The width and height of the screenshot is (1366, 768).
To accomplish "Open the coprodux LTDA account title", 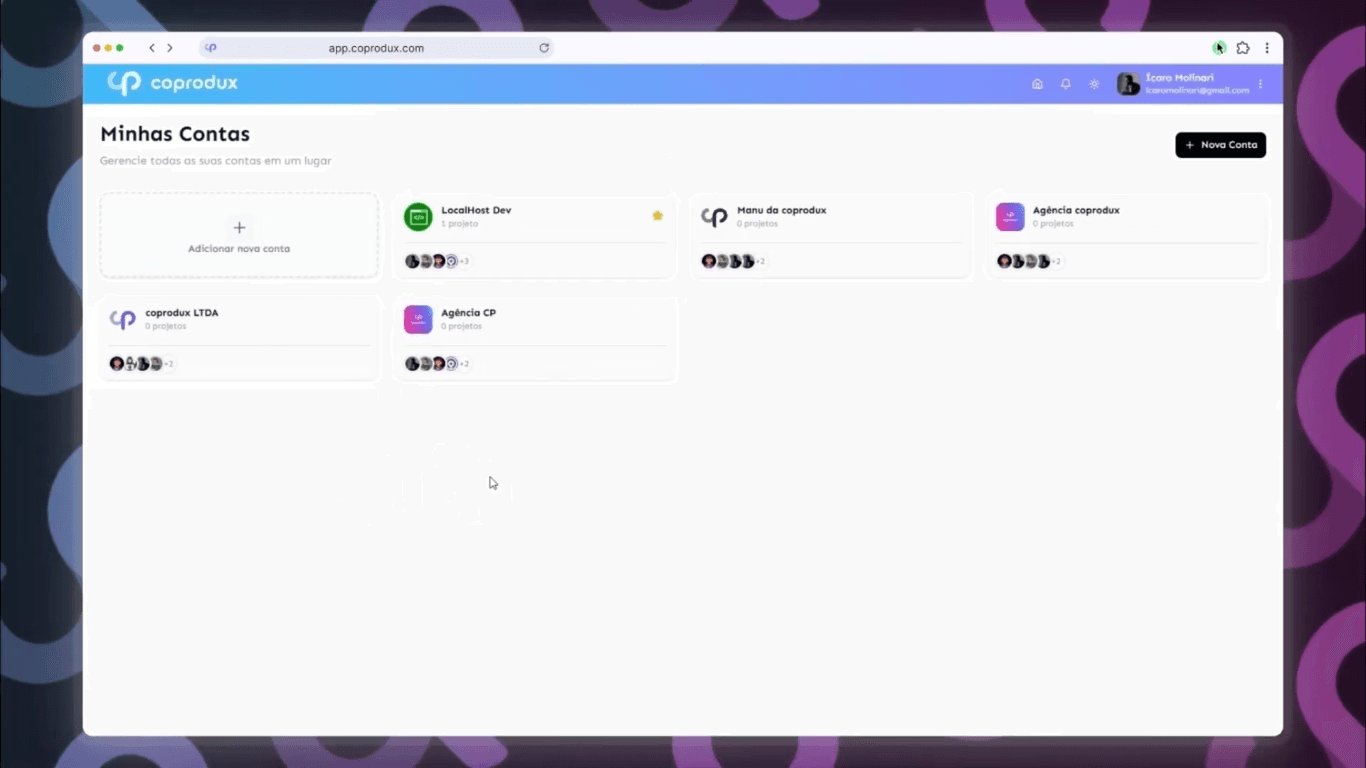I will [x=182, y=313].
